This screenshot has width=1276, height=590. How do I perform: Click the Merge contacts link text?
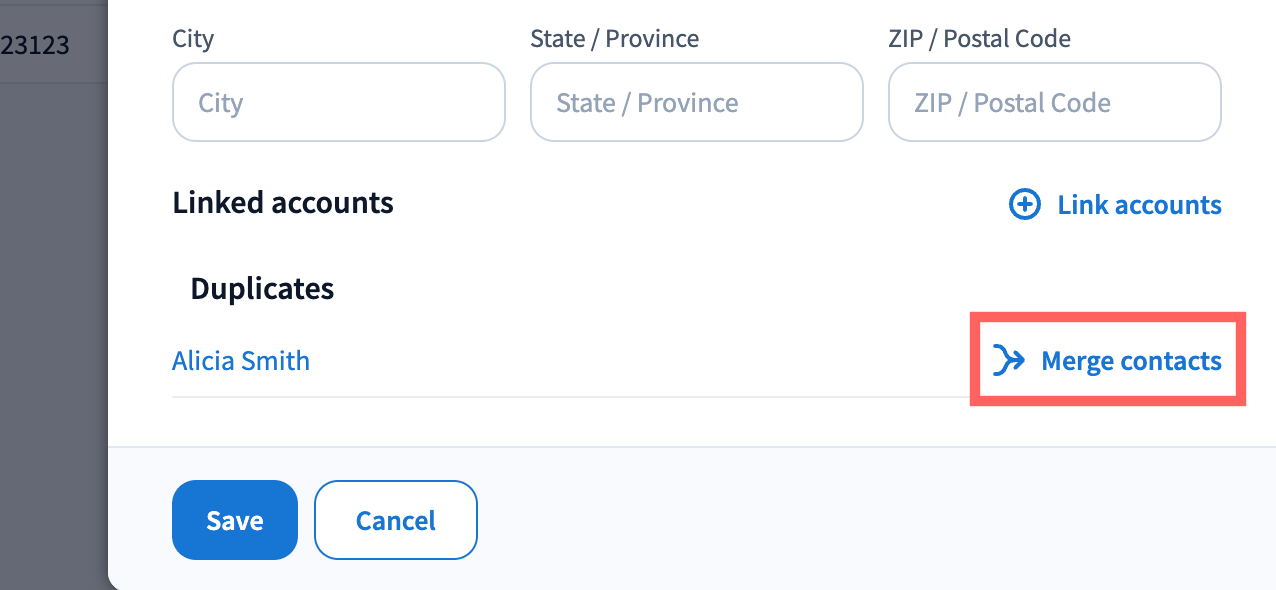coord(1131,361)
